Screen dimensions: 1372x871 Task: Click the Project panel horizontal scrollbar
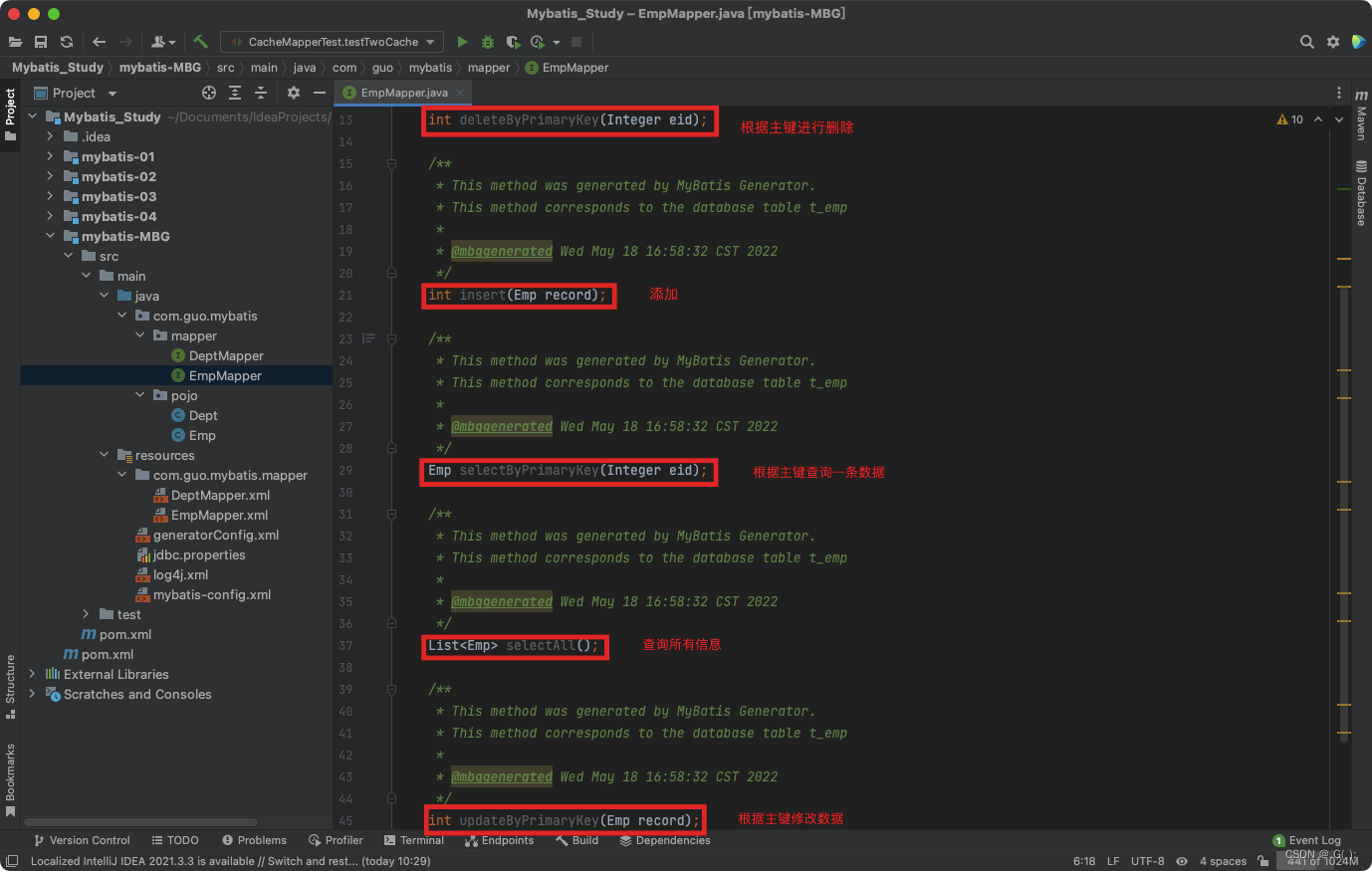140,822
